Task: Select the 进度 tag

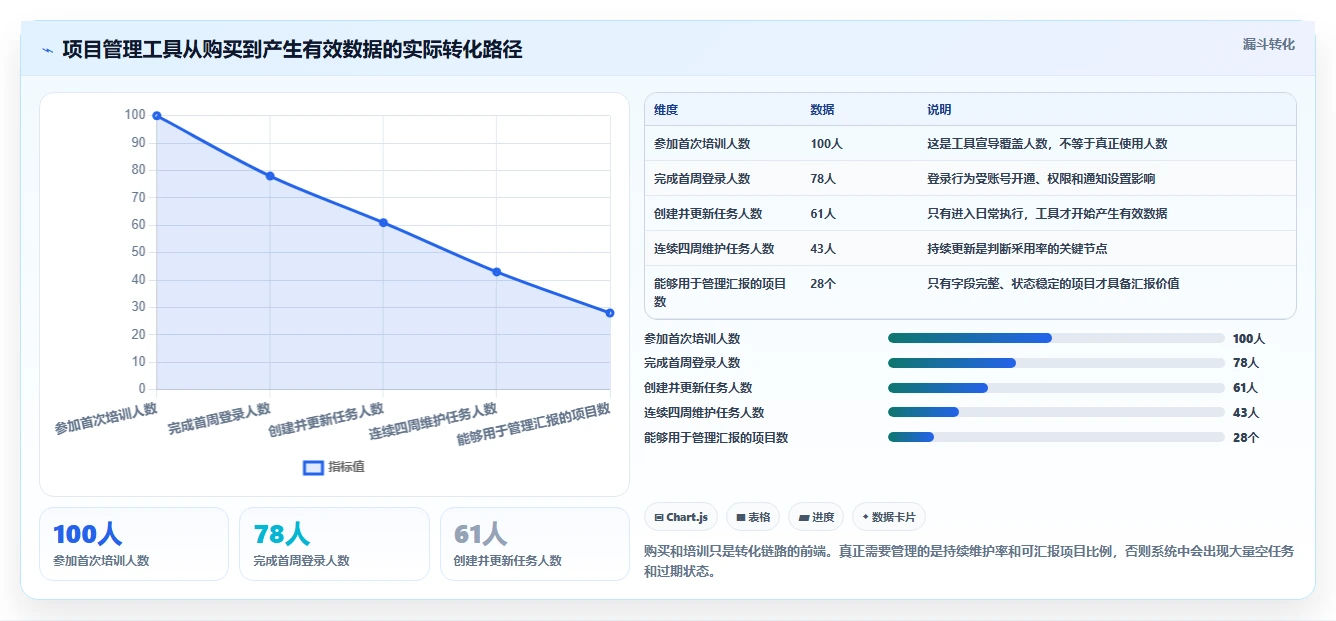Action: coord(816,517)
